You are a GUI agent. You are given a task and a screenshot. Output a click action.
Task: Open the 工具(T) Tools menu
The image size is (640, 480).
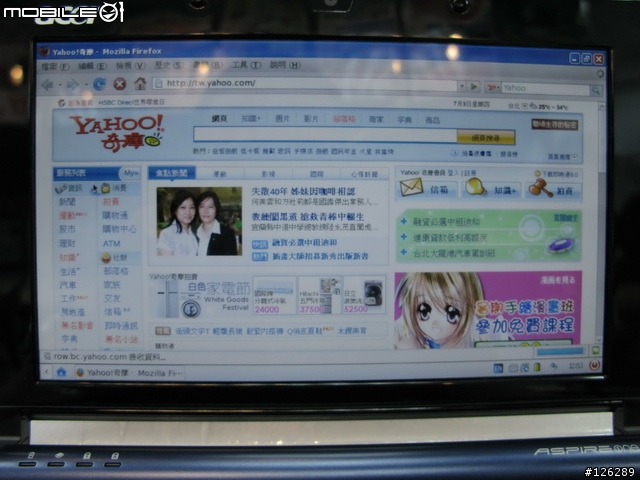246,65
